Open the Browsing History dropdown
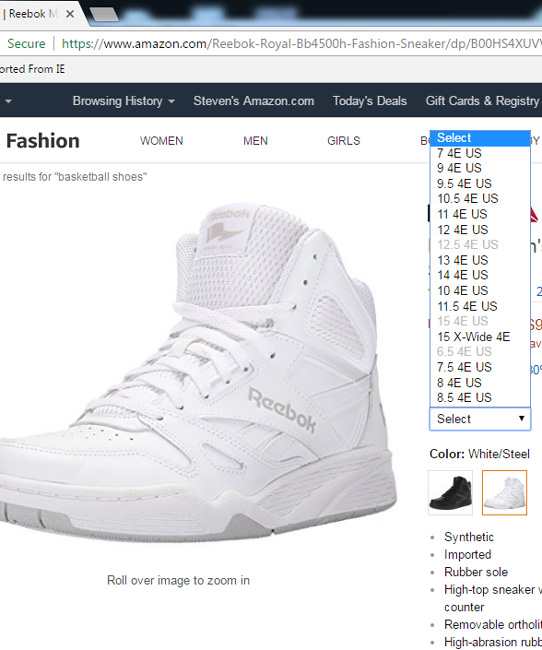 pyautogui.click(x=123, y=101)
